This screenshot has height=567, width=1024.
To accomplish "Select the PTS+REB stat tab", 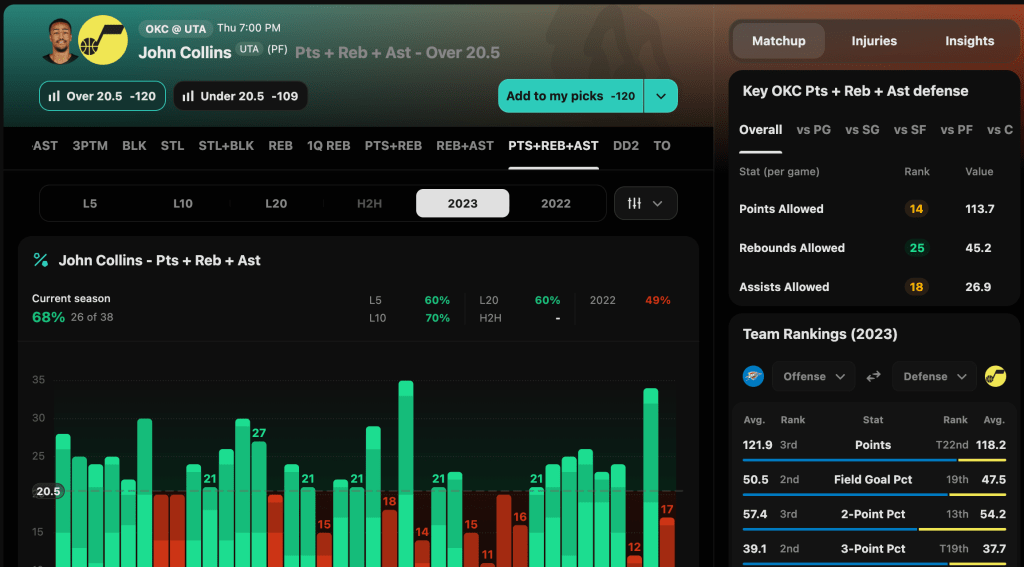I will [x=393, y=145].
